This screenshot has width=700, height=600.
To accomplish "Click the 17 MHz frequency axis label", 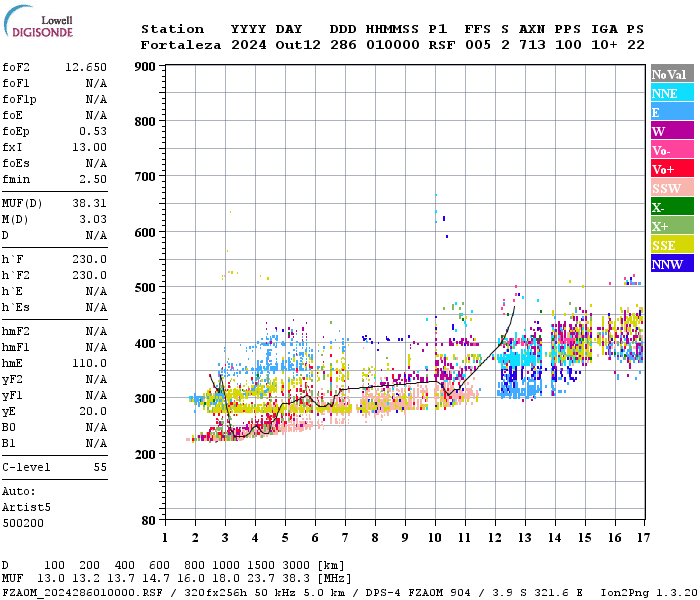I will click(x=643, y=538).
